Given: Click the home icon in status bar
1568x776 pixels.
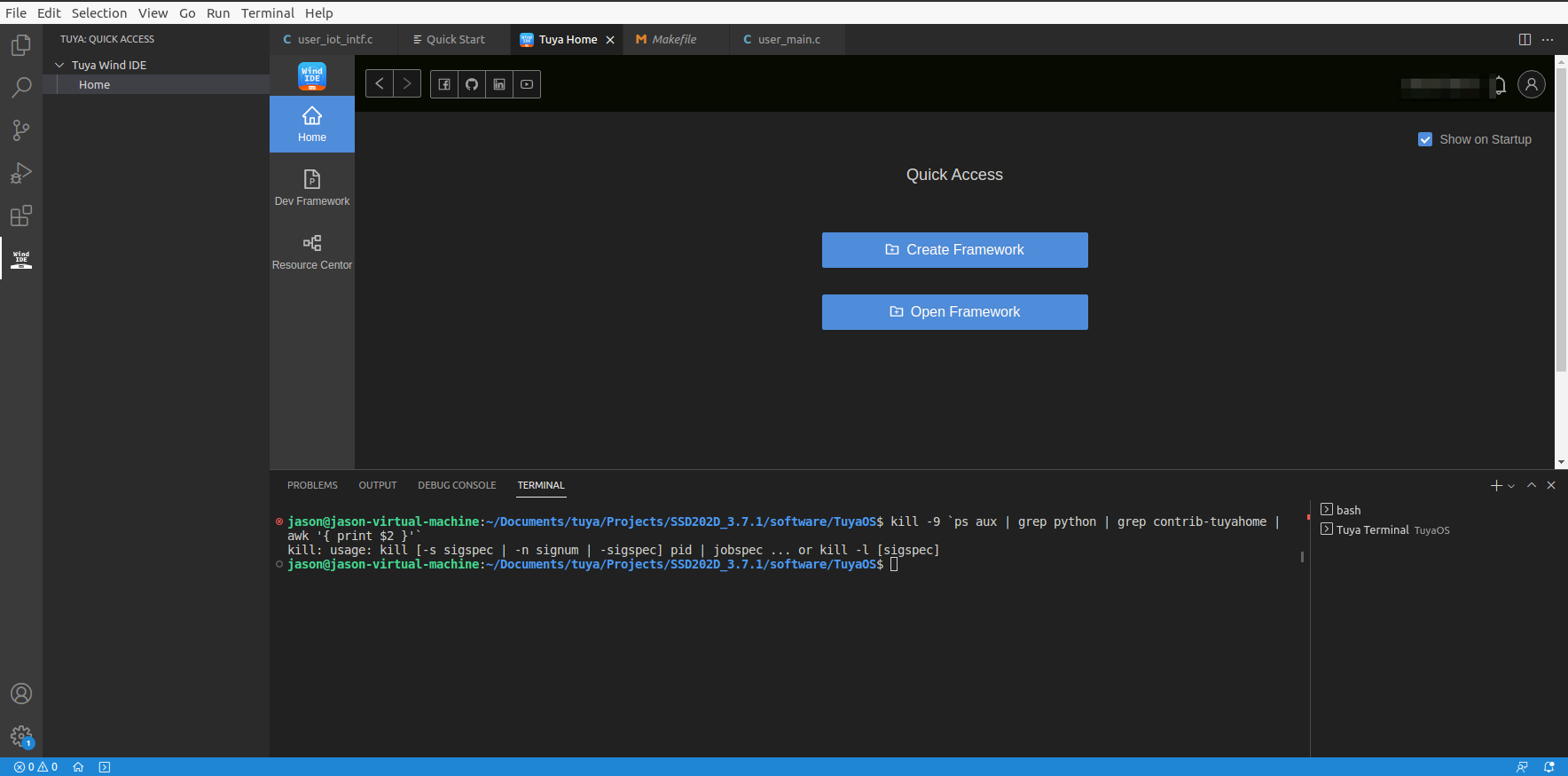Looking at the screenshot, I should 78,767.
